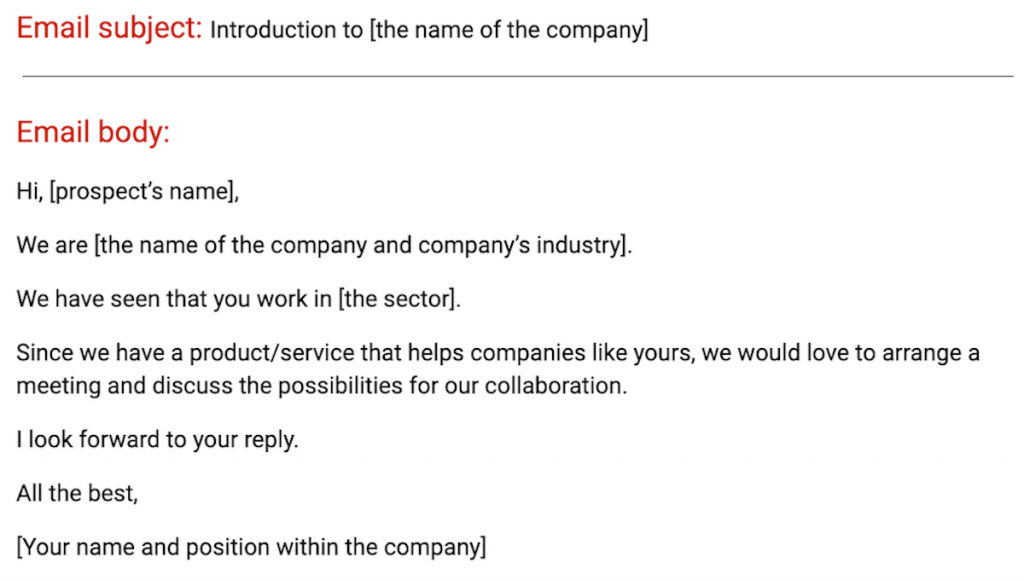Click the line "I look forward to your reply."
The image size is (1024, 580).
[x=157, y=440]
